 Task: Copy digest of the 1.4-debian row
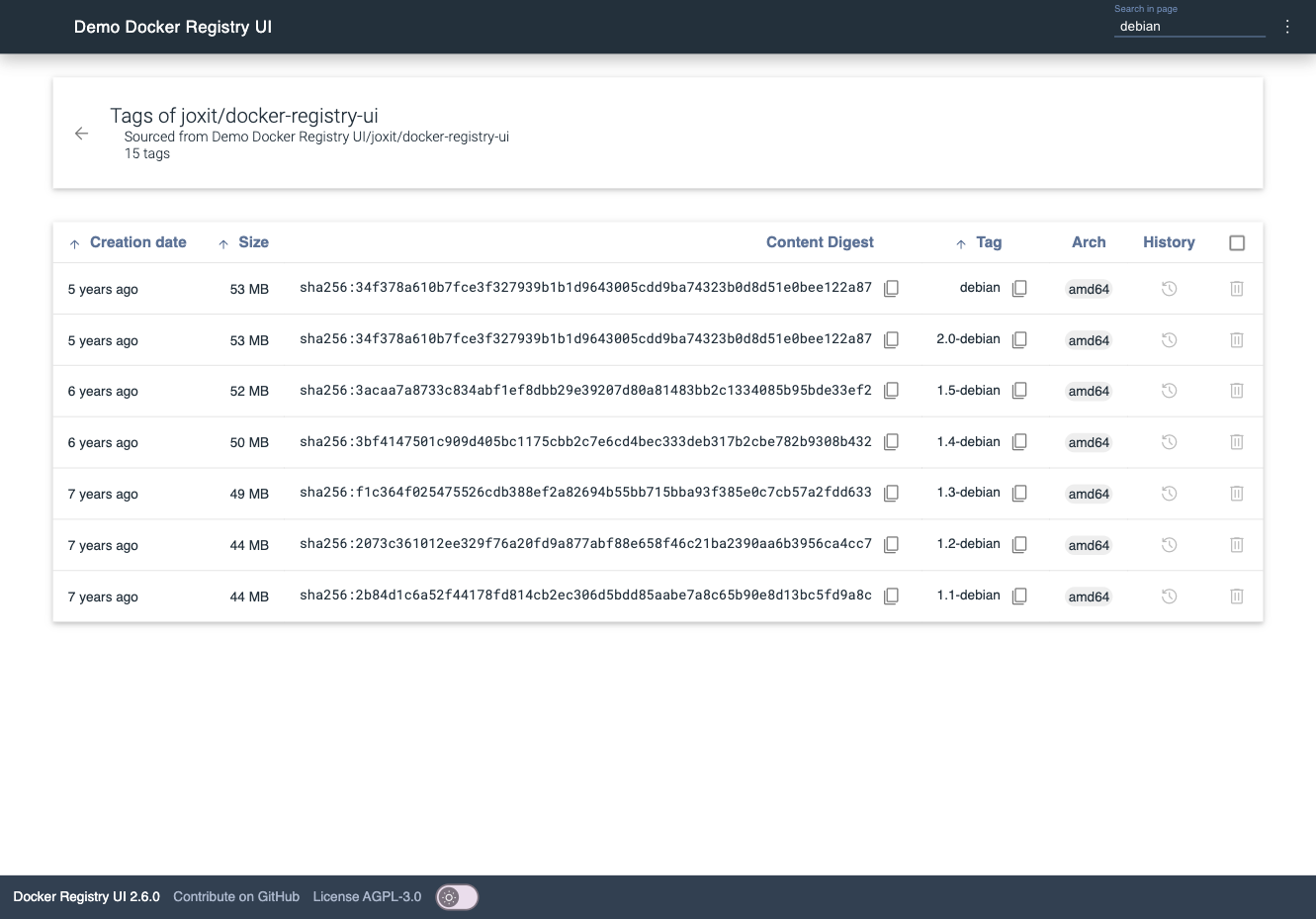coord(891,442)
